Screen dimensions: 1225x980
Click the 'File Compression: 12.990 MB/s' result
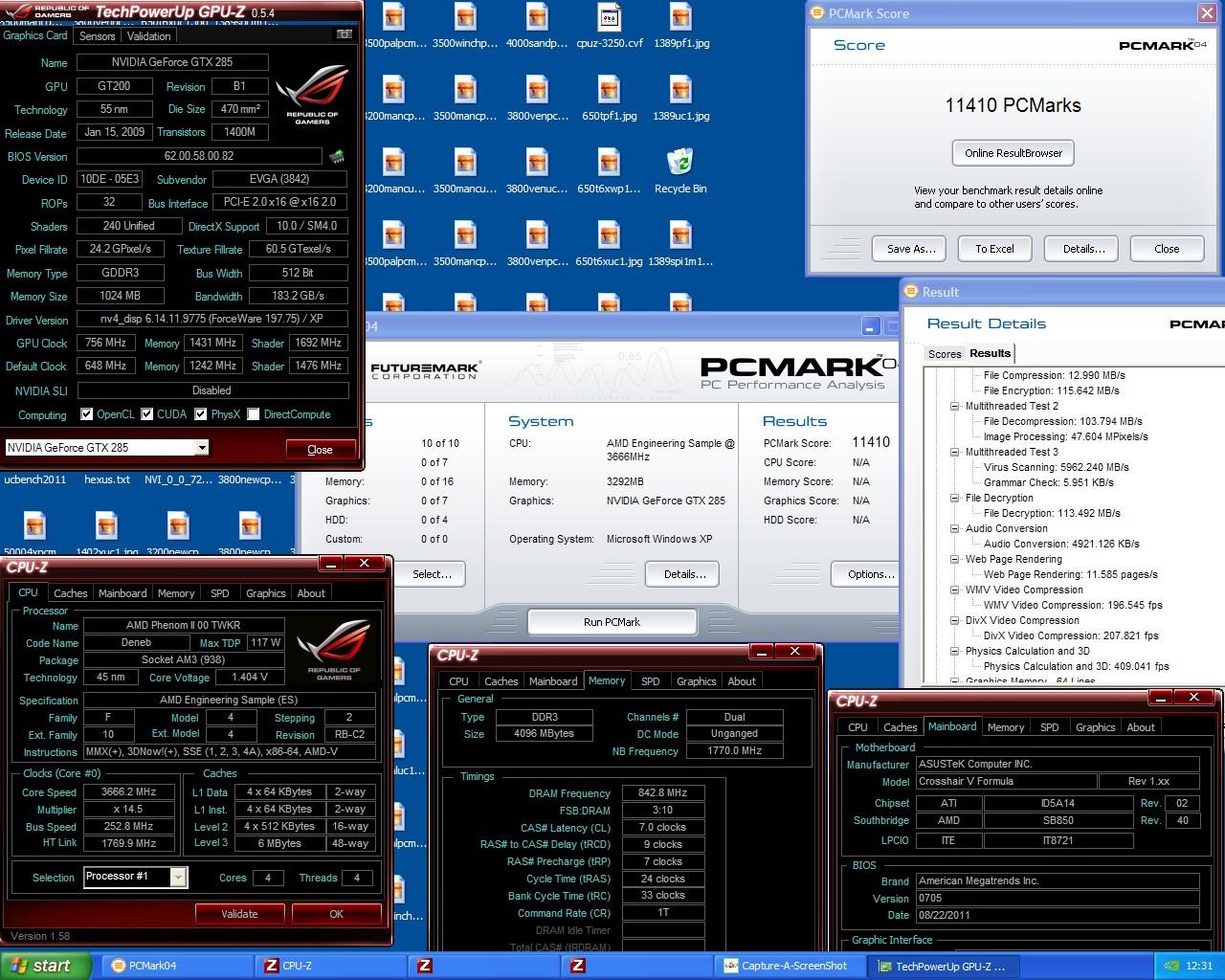(1054, 375)
